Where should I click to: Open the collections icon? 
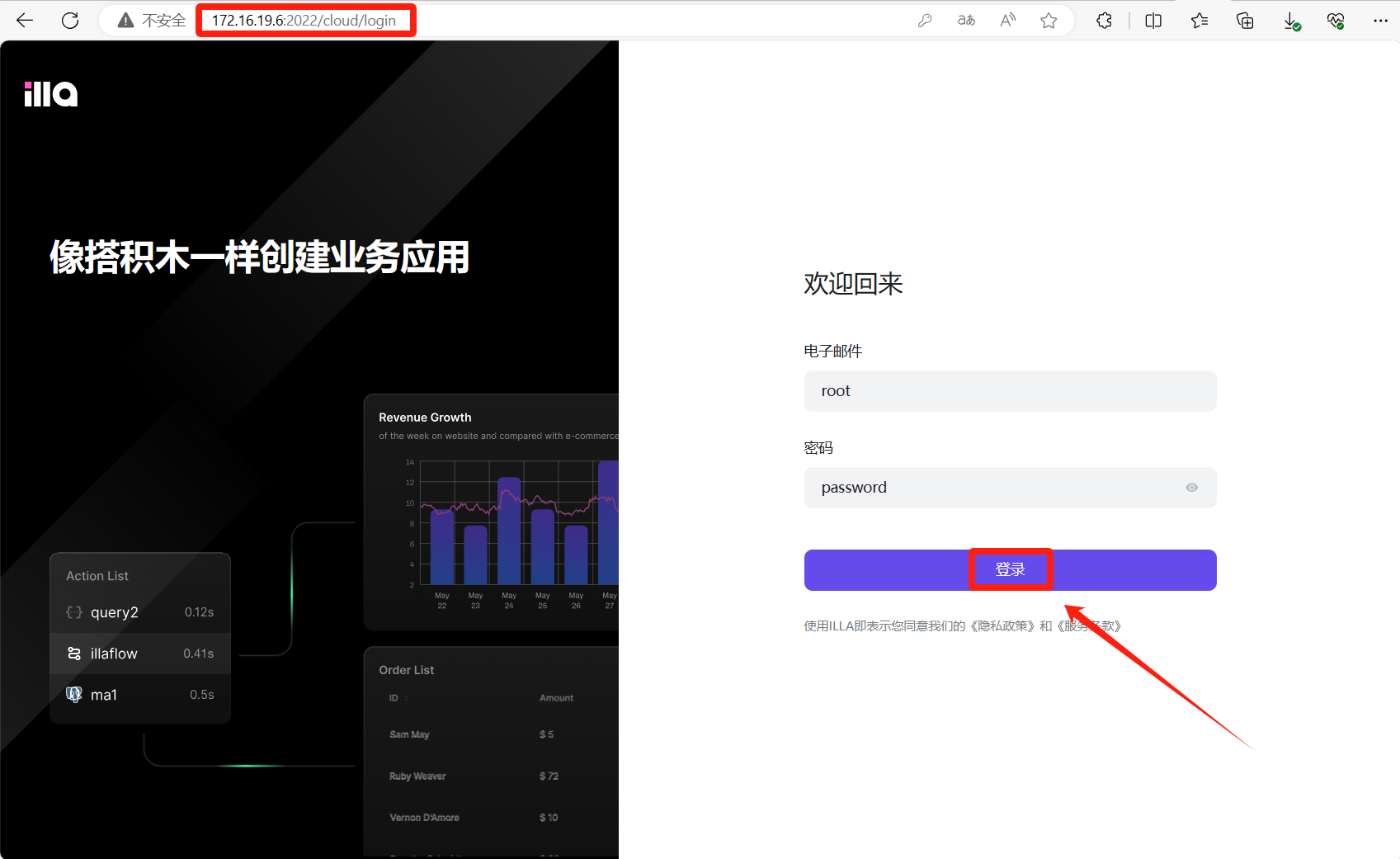(x=1245, y=21)
